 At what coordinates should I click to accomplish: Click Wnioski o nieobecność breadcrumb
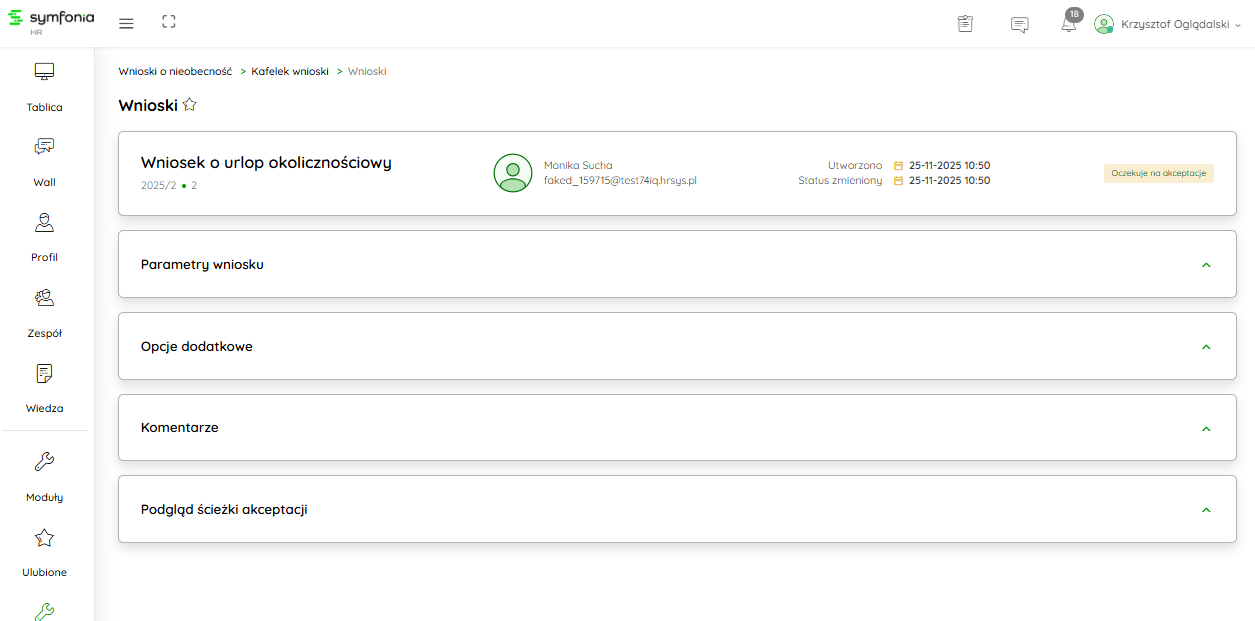(175, 72)
